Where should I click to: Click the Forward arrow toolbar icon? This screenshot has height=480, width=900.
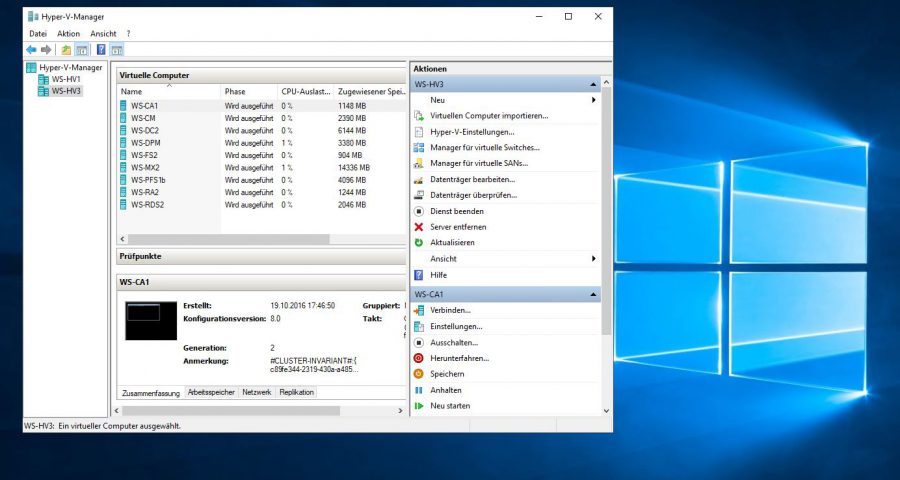(x=46, y=50)
